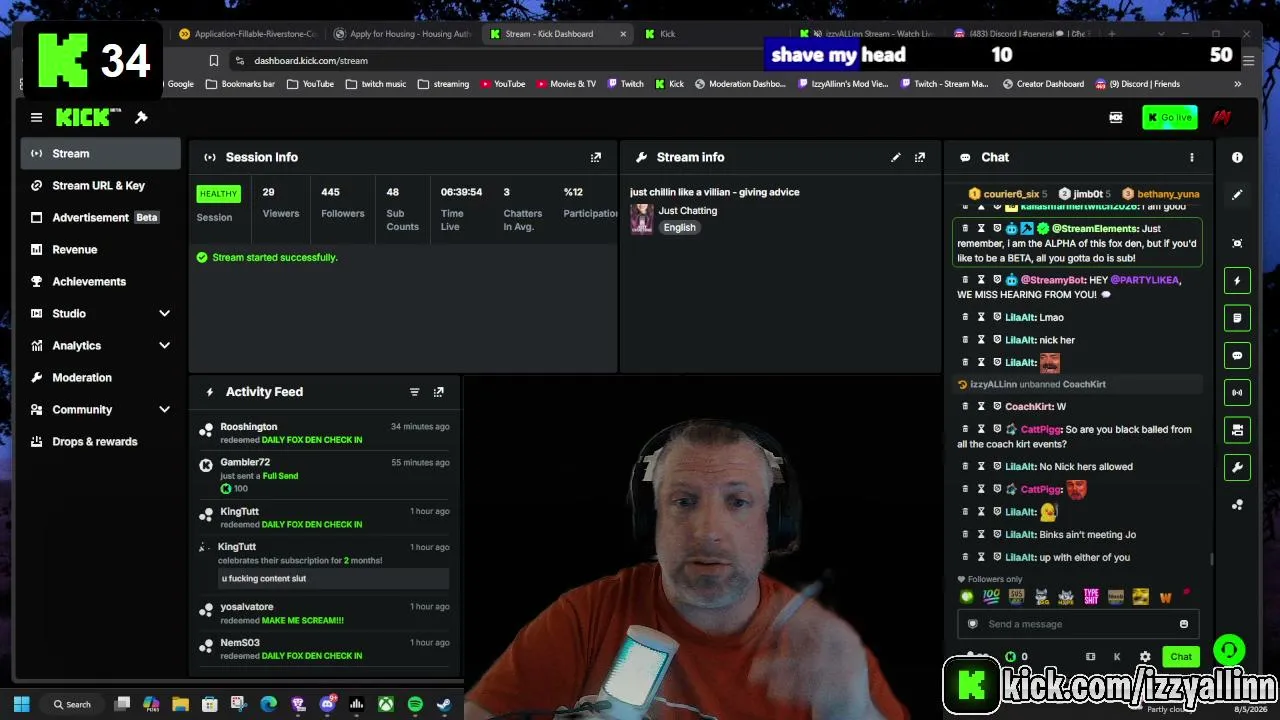This screenshot has width=1280, height=720.
Task: Open Steam from the taskbar
Action: click(444, 704)
